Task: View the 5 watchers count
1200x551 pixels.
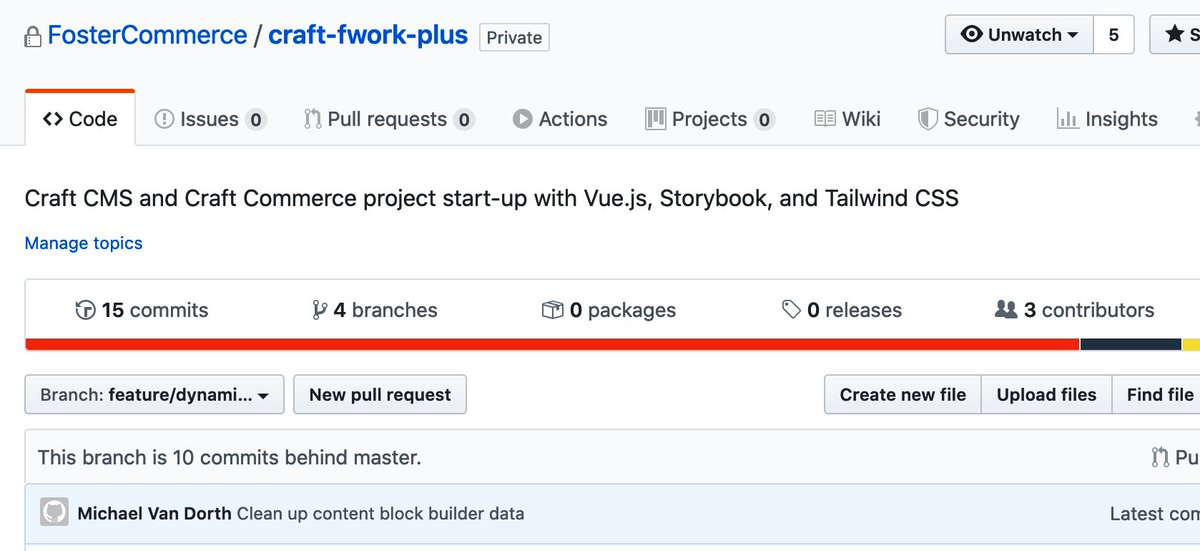Action: click(x=1114, y=34)
